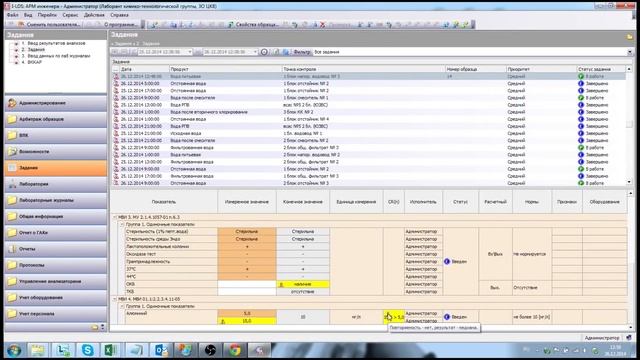Click the yellow folder icon in the Задания header
This screenshot has height=360, width=640.
[x=629, y=37]
